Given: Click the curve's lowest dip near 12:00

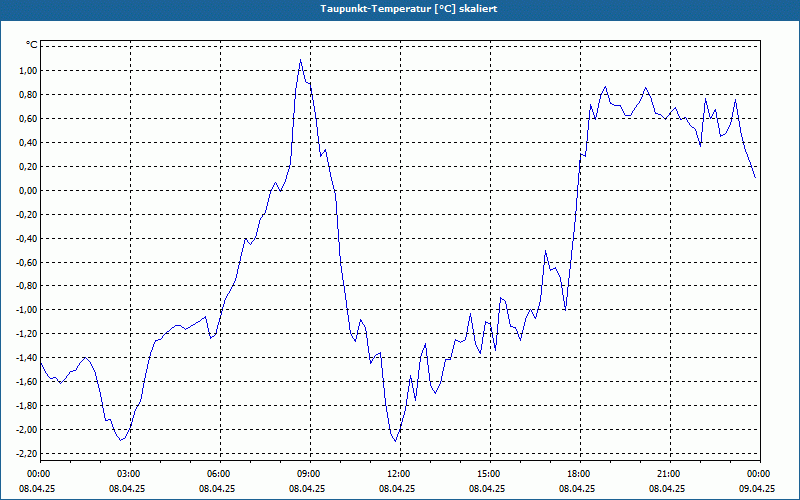Looking at the screenshot, I should tap(395, 441).
